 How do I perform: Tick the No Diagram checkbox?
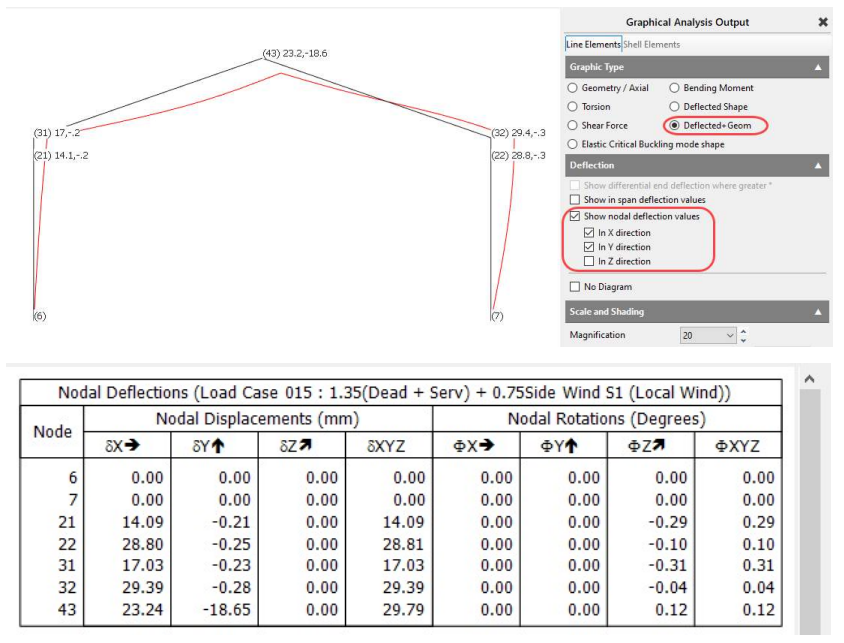[575, 287]
